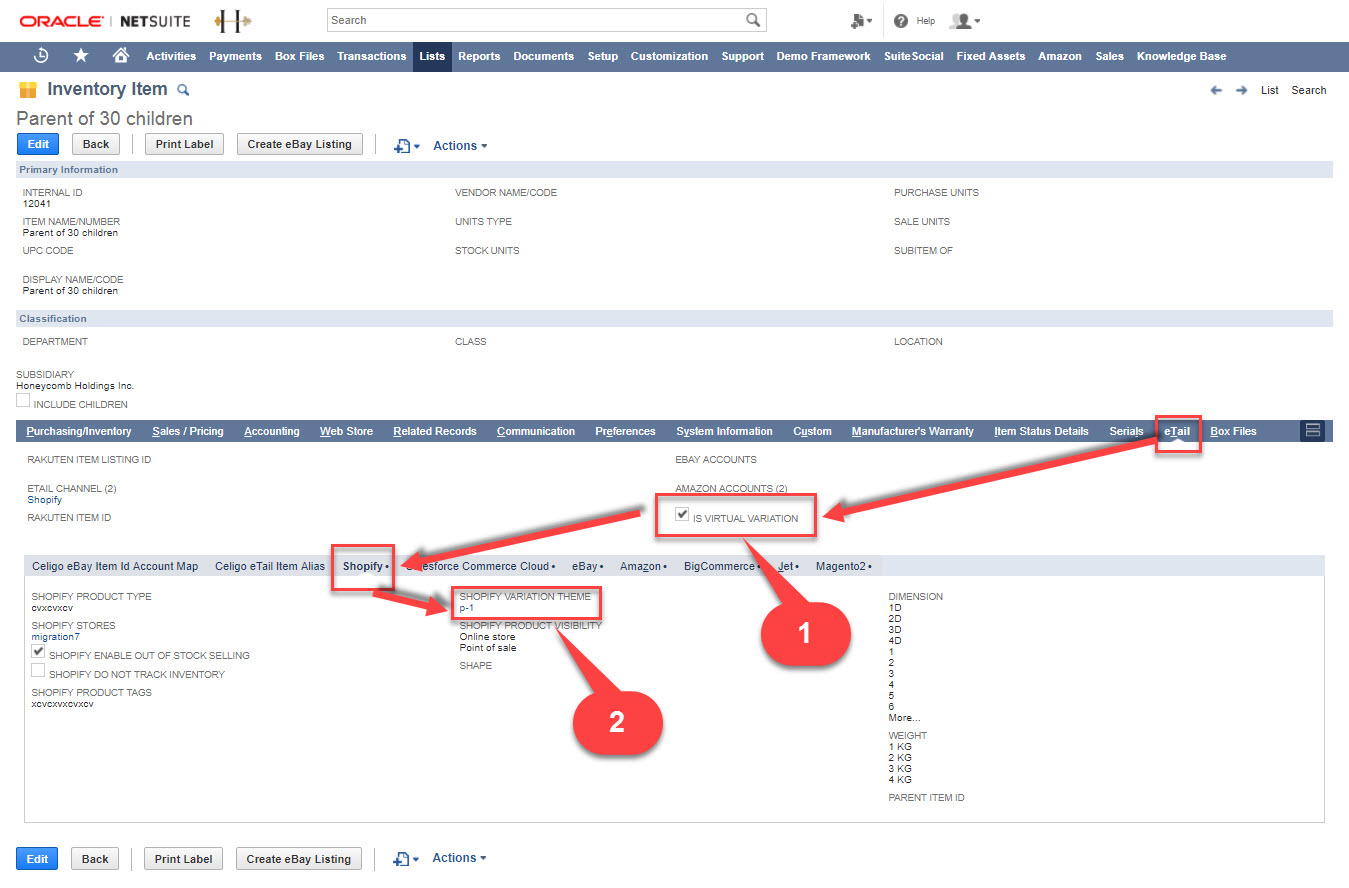Click the top Print Label button

tap(185, 144)
